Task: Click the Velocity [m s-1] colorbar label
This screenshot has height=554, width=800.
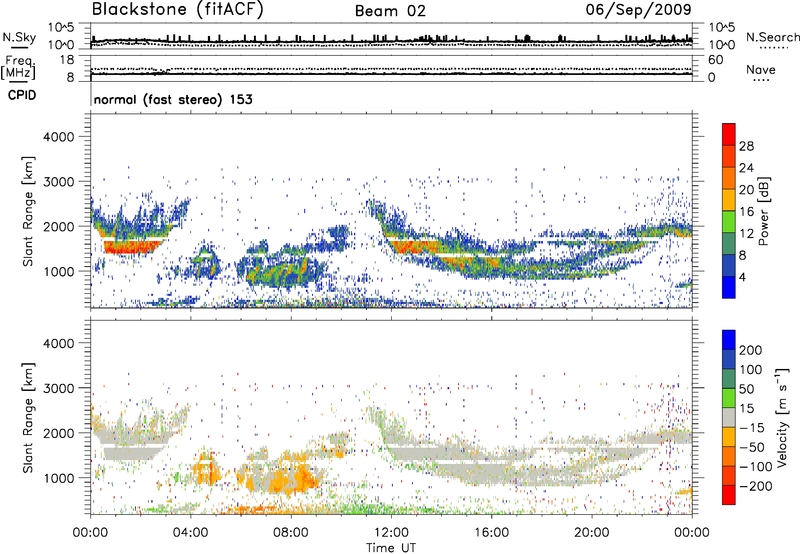Action: 782,417
